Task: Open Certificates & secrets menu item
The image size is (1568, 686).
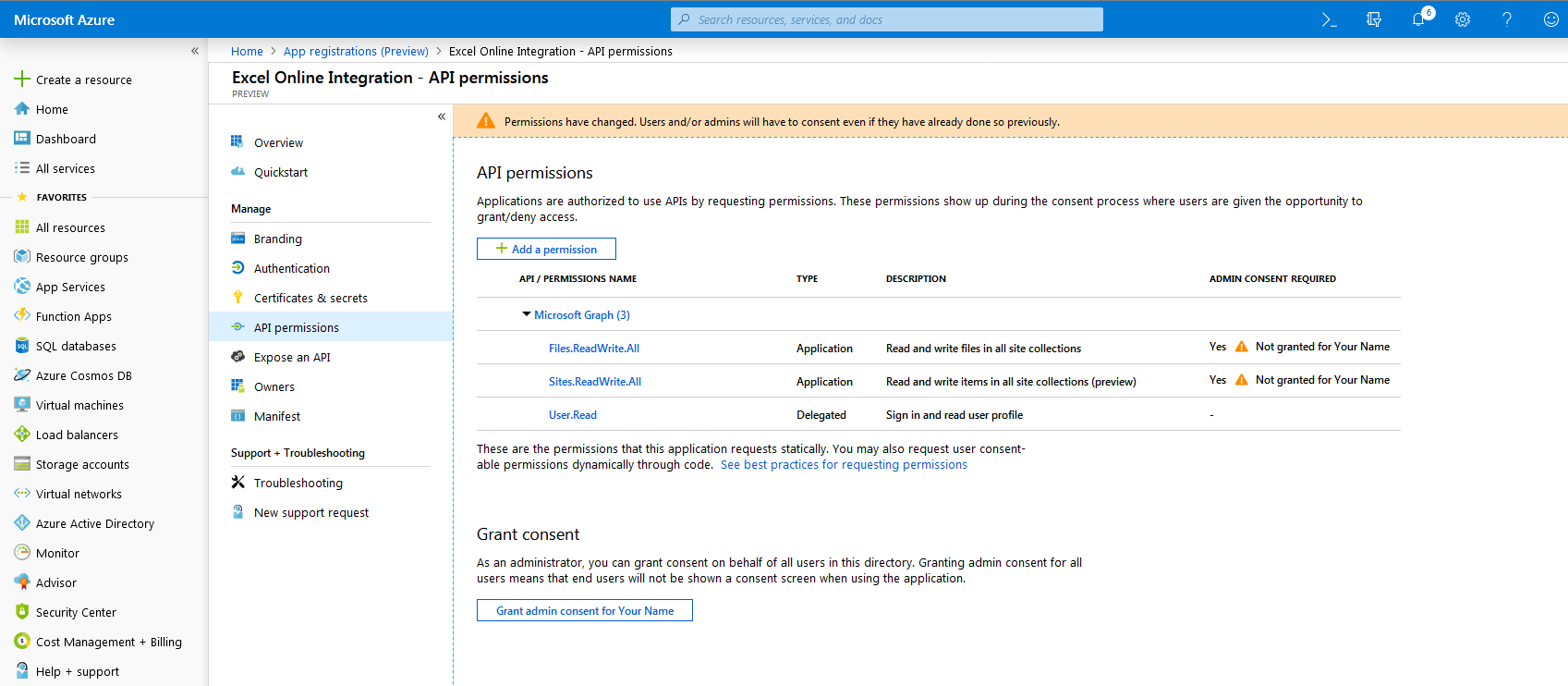Action: tap(310, 298)
